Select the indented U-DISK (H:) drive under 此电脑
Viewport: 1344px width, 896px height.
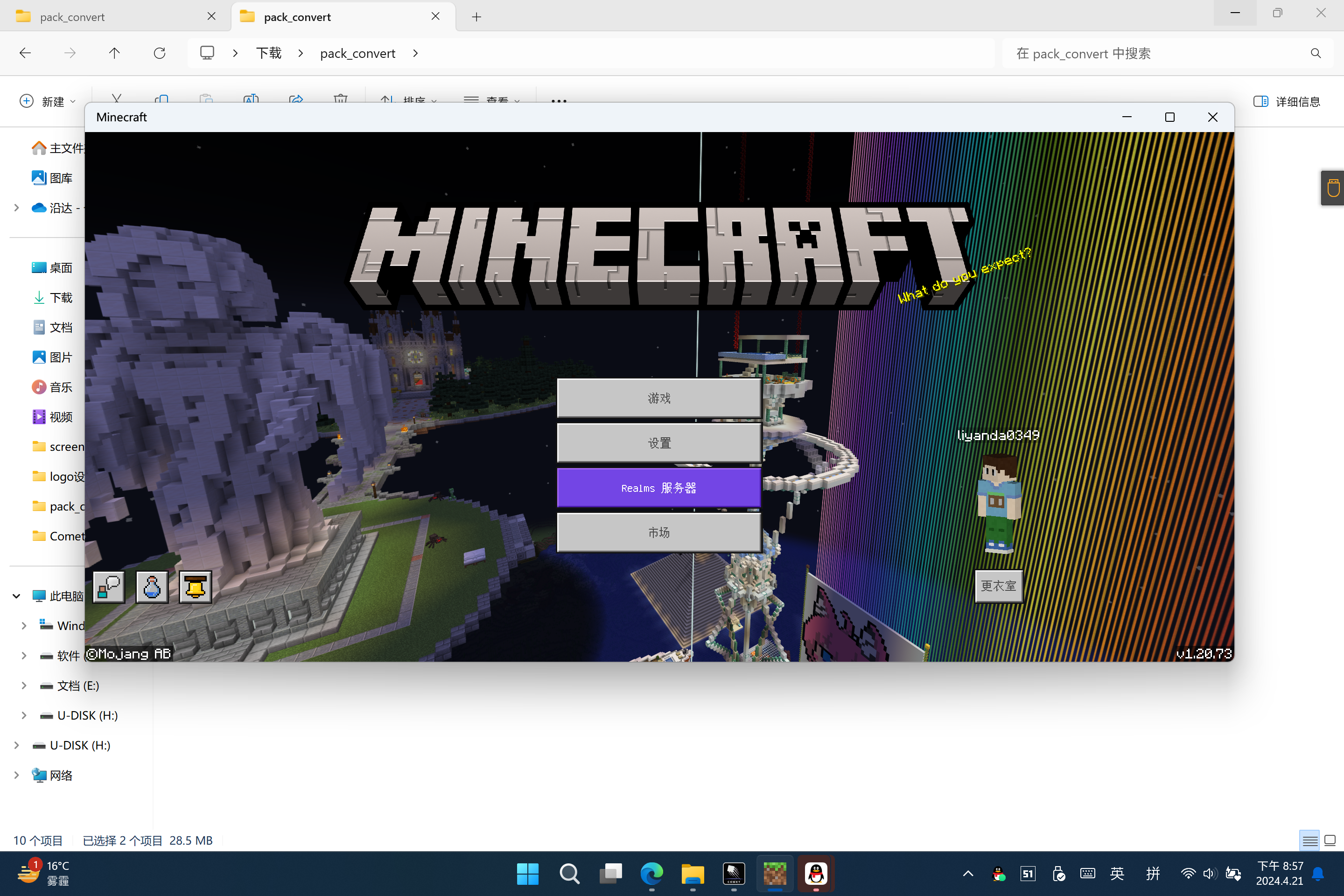point(79,715)
